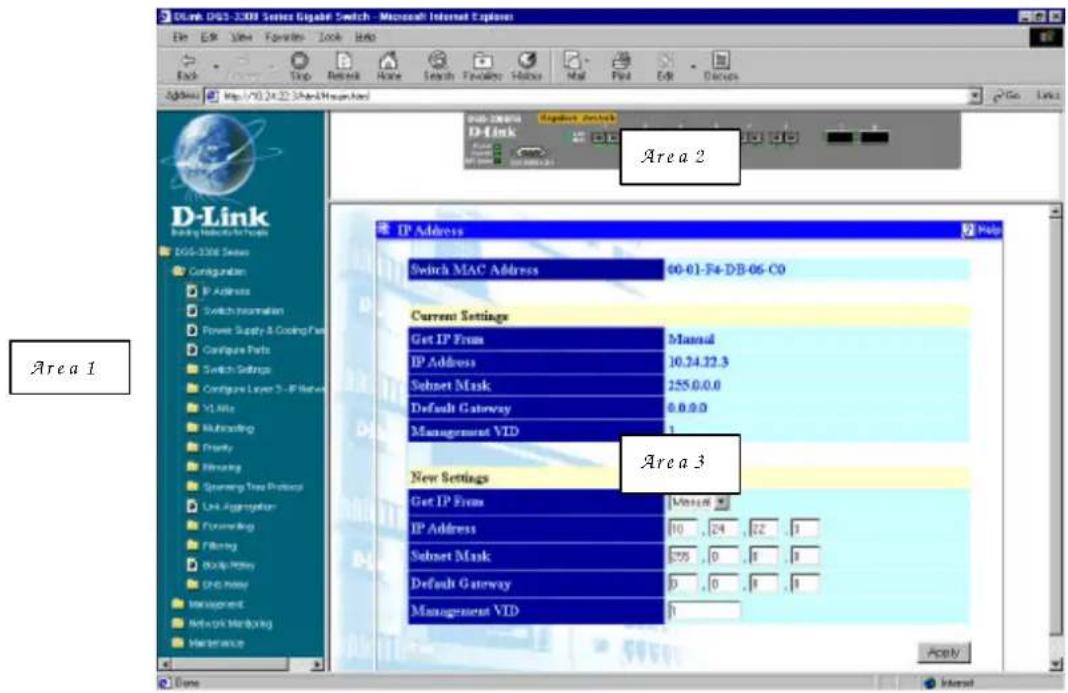Expand the Filtering folder
The image size is (1068, 693).
click(213, 545)
